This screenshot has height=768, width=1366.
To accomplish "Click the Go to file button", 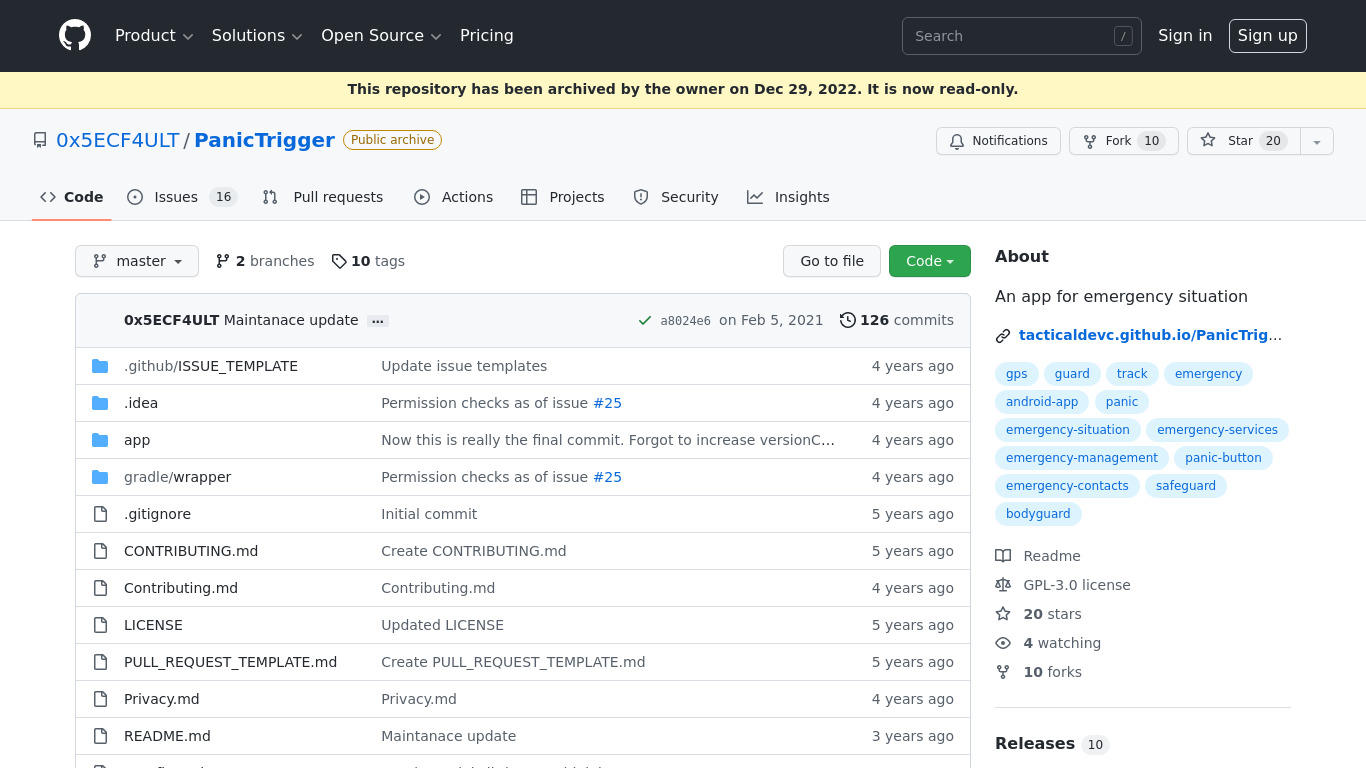I will 832,261.
